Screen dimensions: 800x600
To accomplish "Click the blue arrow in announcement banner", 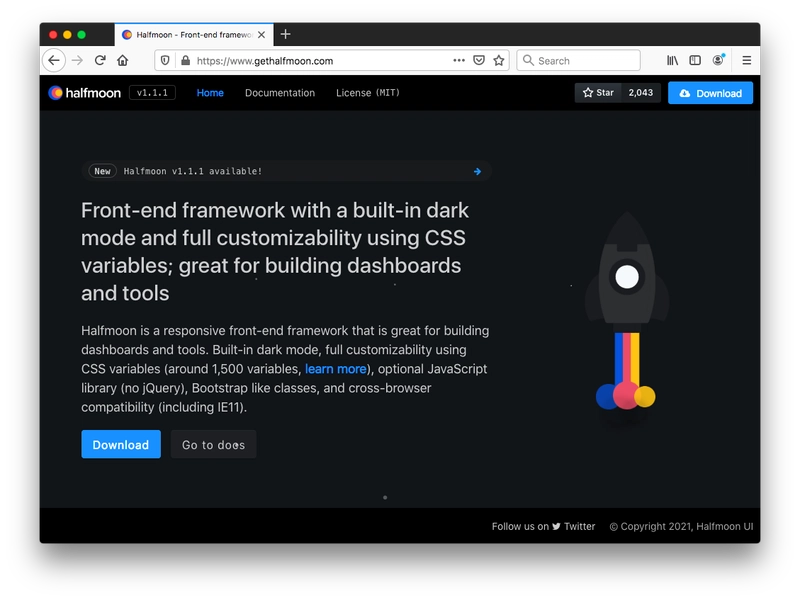I will (x=477, y=171).
